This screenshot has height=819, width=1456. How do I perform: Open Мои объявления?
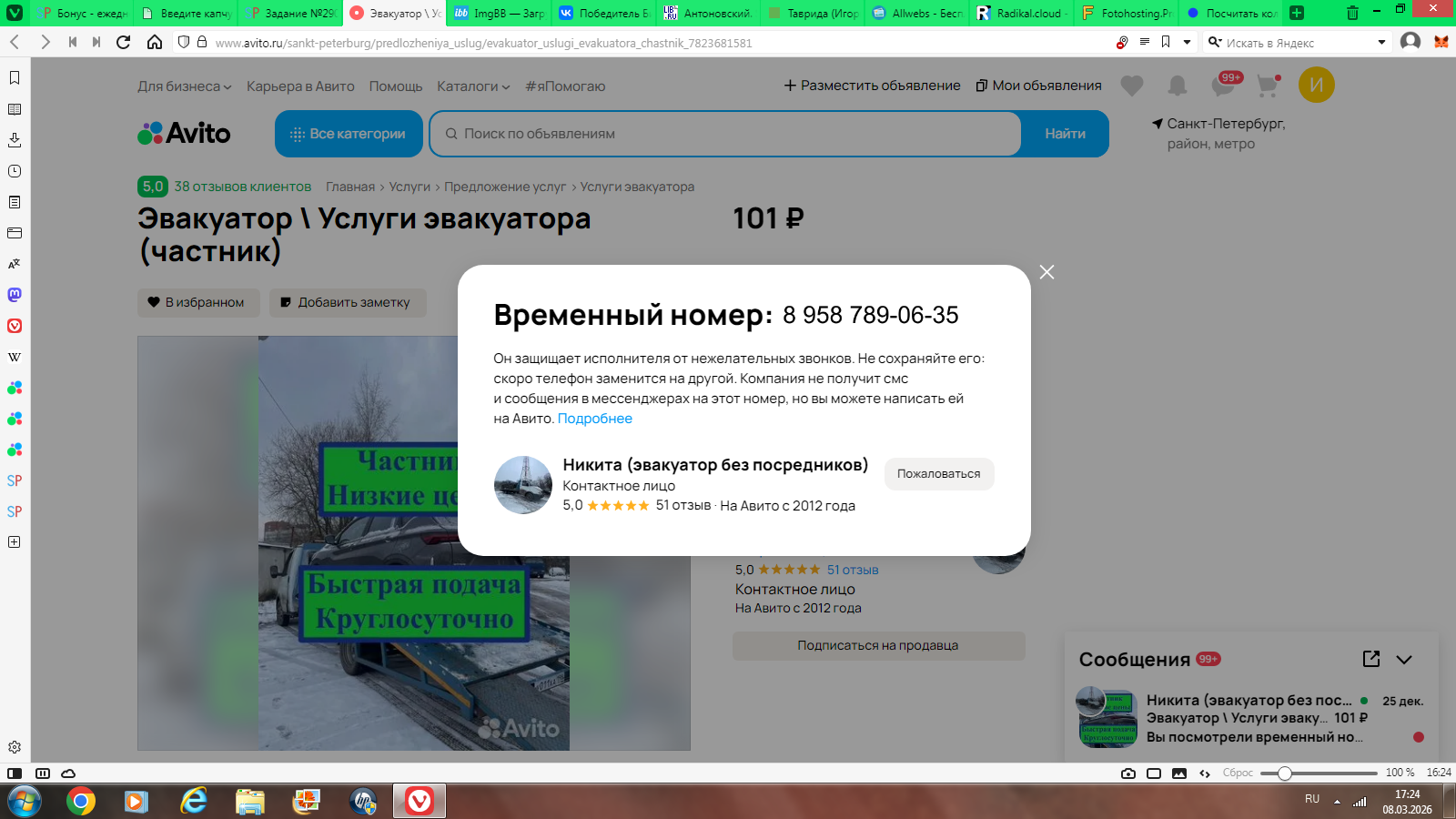(1038, 86)
